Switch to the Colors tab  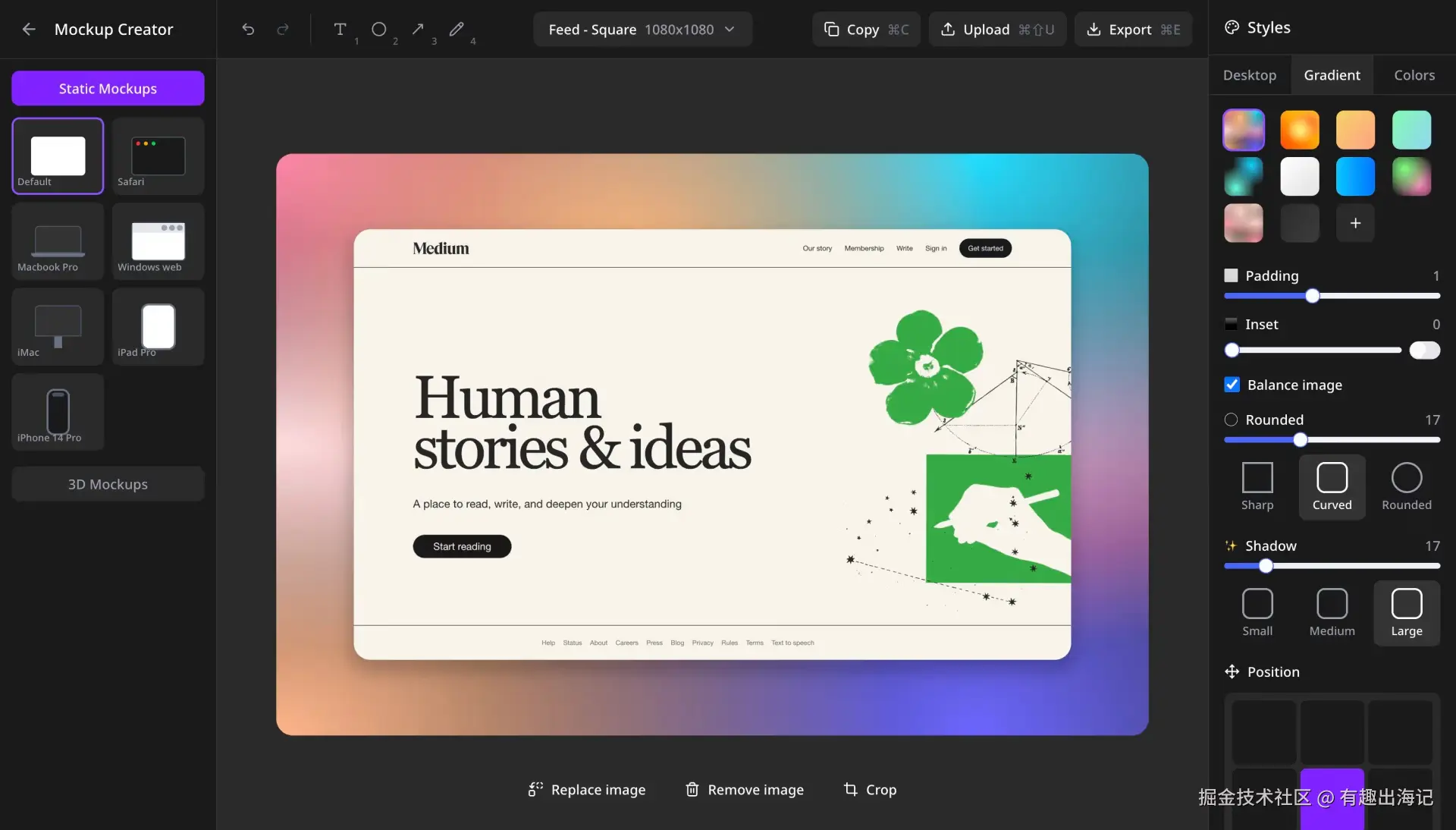pos(1414,75)
